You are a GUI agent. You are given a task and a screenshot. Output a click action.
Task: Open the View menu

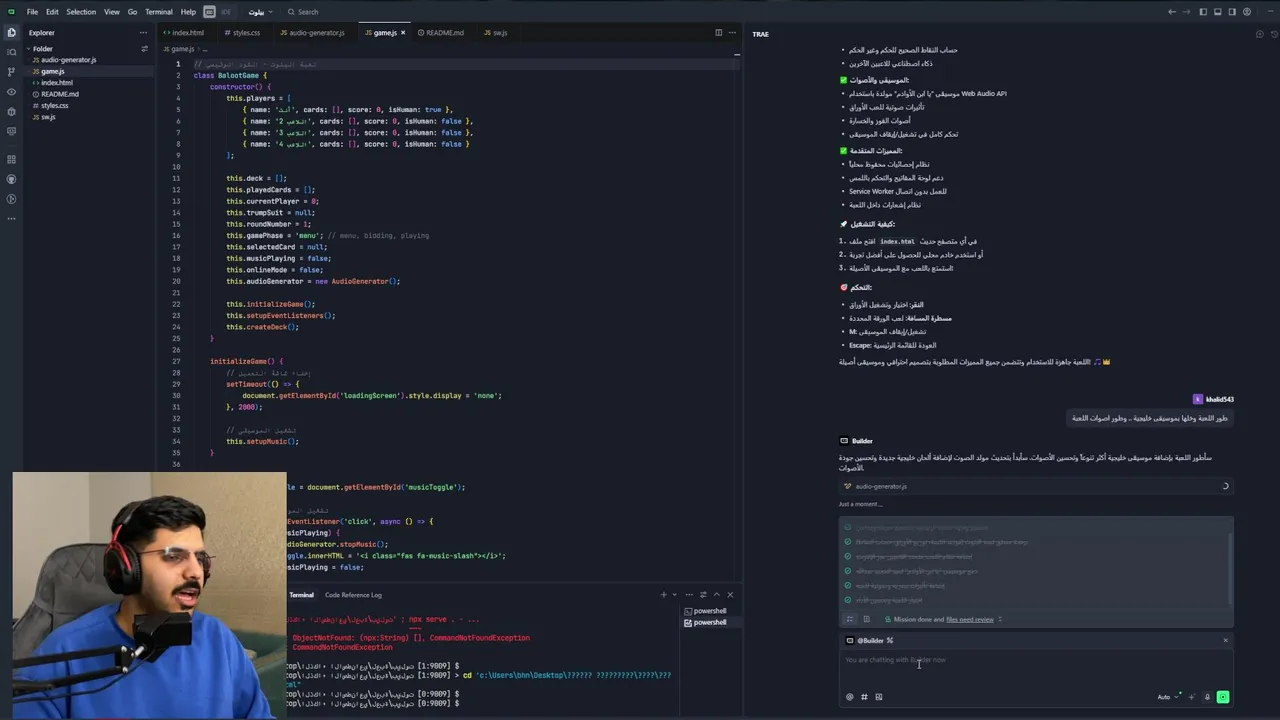click(112, 12)
